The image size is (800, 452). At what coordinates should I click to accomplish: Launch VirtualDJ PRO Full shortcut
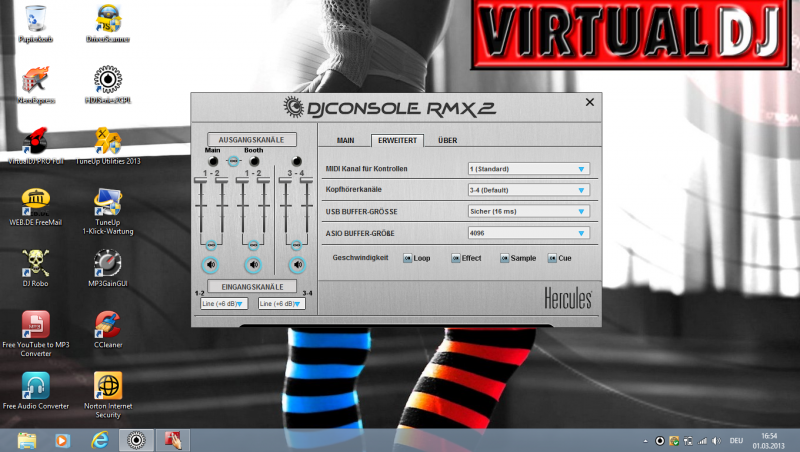tap(36, 146)
